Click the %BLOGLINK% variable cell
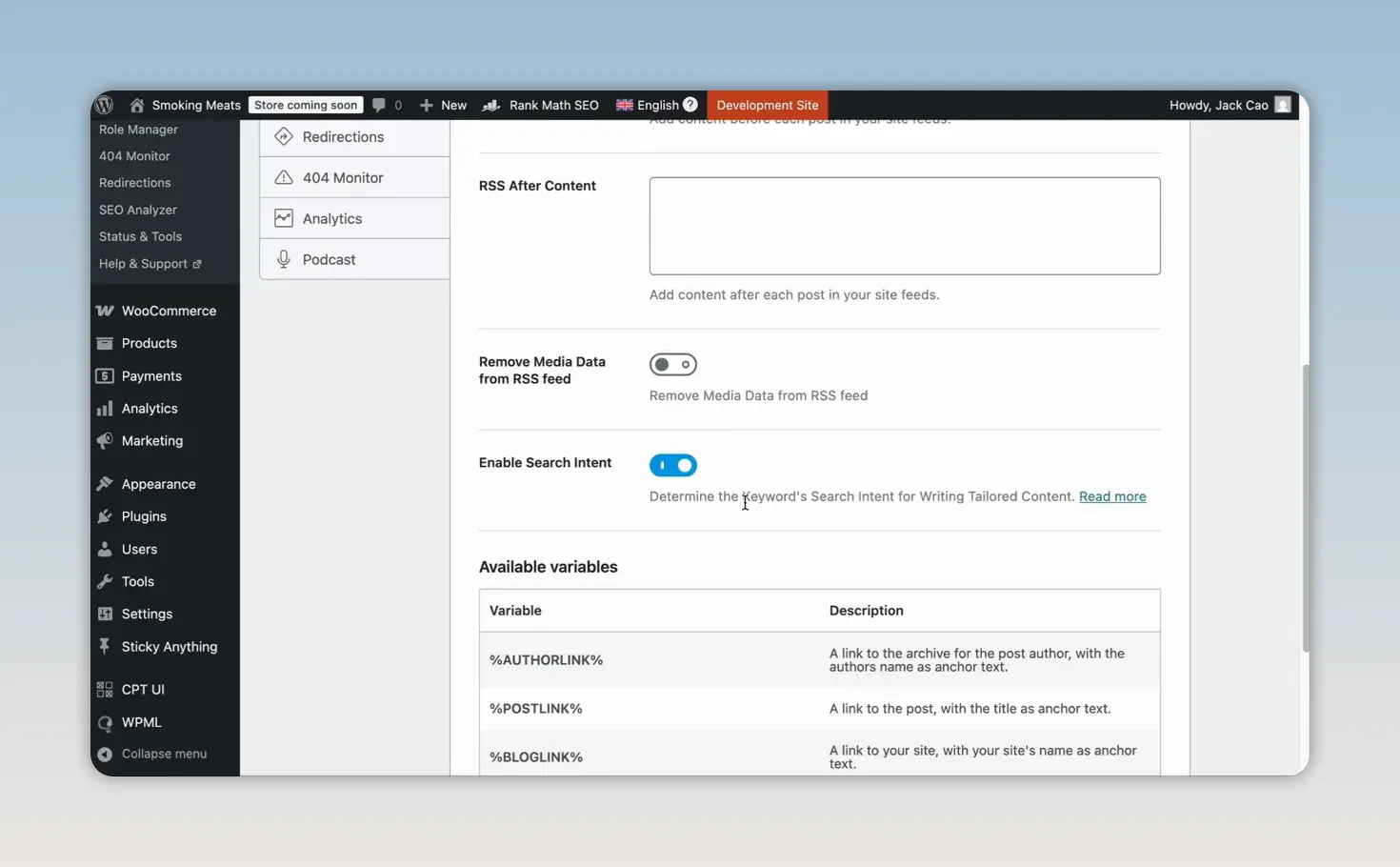The height and width of the screenshot is (867, 1400). pos(536,757)
